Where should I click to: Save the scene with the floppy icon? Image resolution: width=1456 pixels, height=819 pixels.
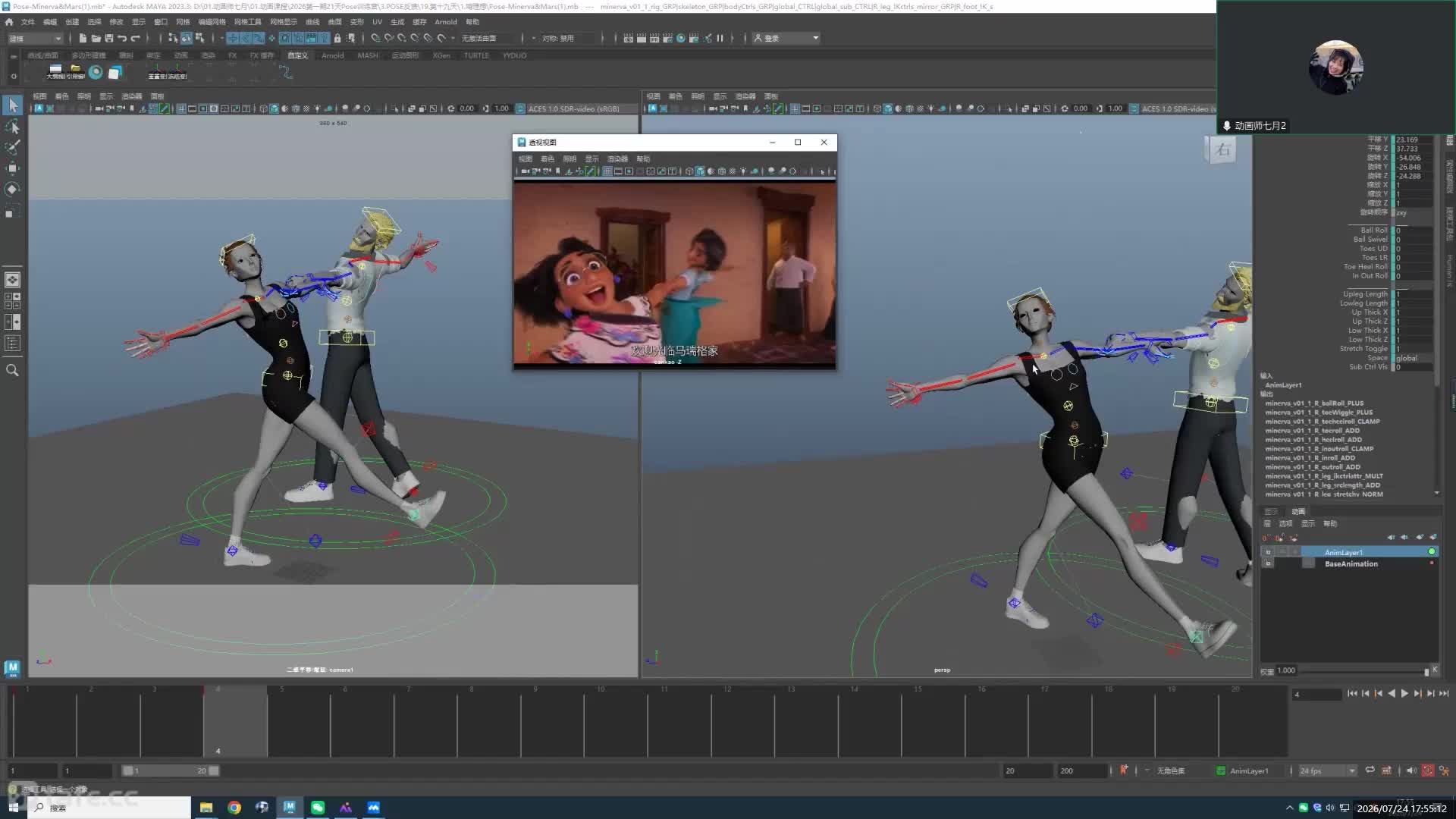tap(108, 38)
